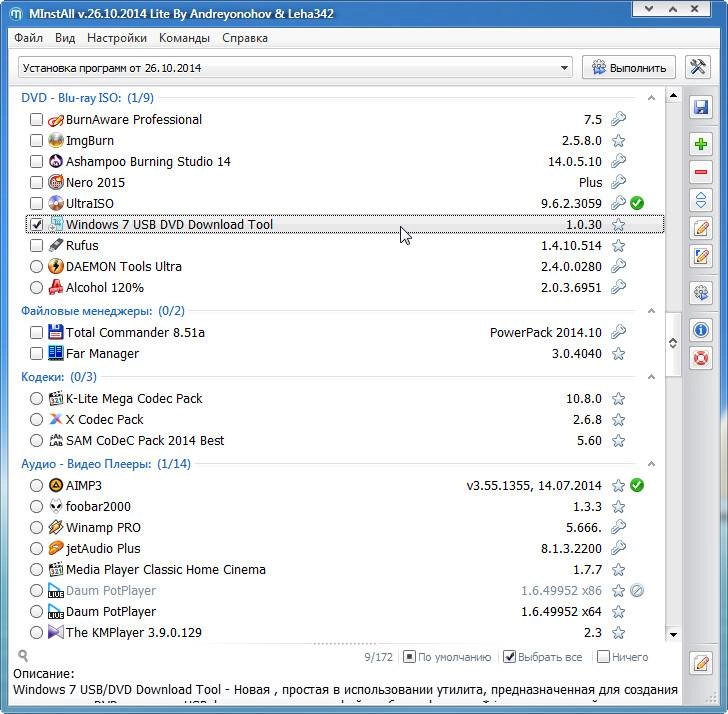728x714 pixels.
Task: Click The KMPlayer 3.9.0.129 entry
Action: 134,633
